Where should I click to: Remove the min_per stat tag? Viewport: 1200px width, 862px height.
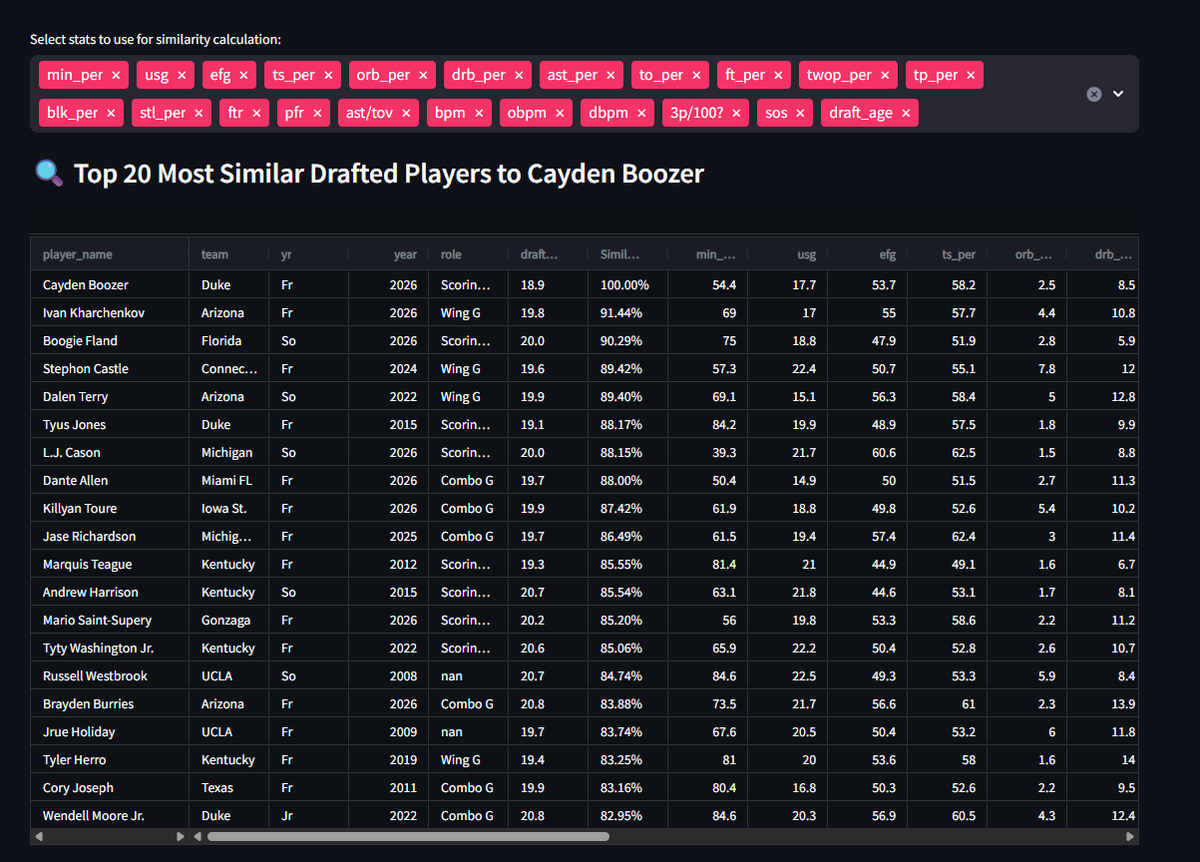116,75
